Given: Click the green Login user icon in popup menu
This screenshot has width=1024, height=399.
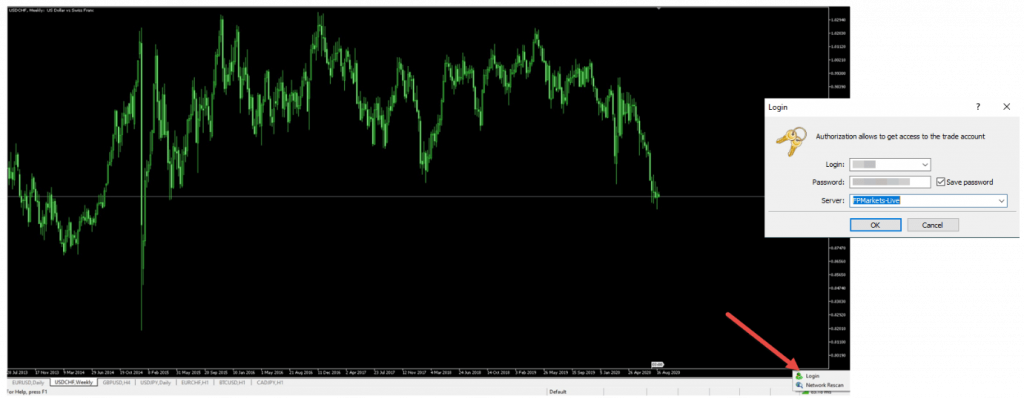Looking at the screenshot, I should click(799, 376).
